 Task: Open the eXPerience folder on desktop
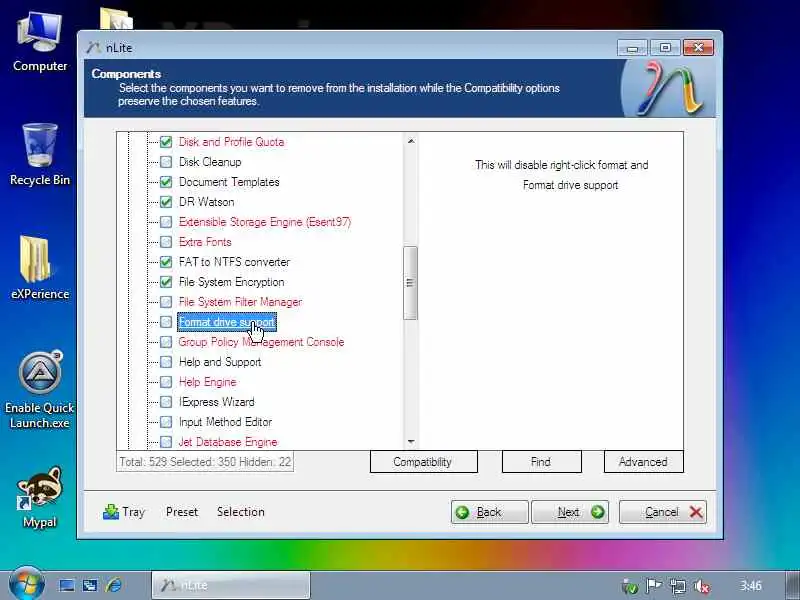click(40, 267)
